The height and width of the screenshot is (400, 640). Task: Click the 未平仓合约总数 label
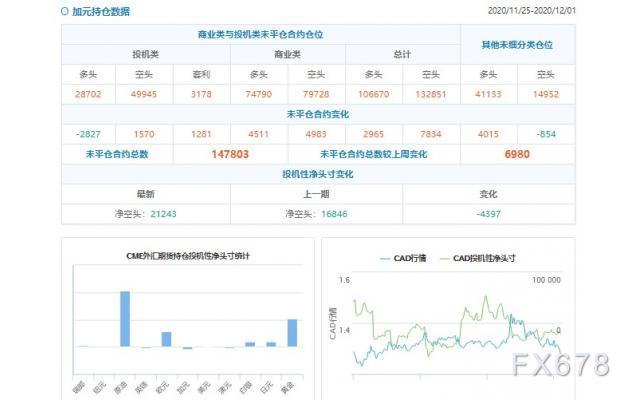(117, 154)
